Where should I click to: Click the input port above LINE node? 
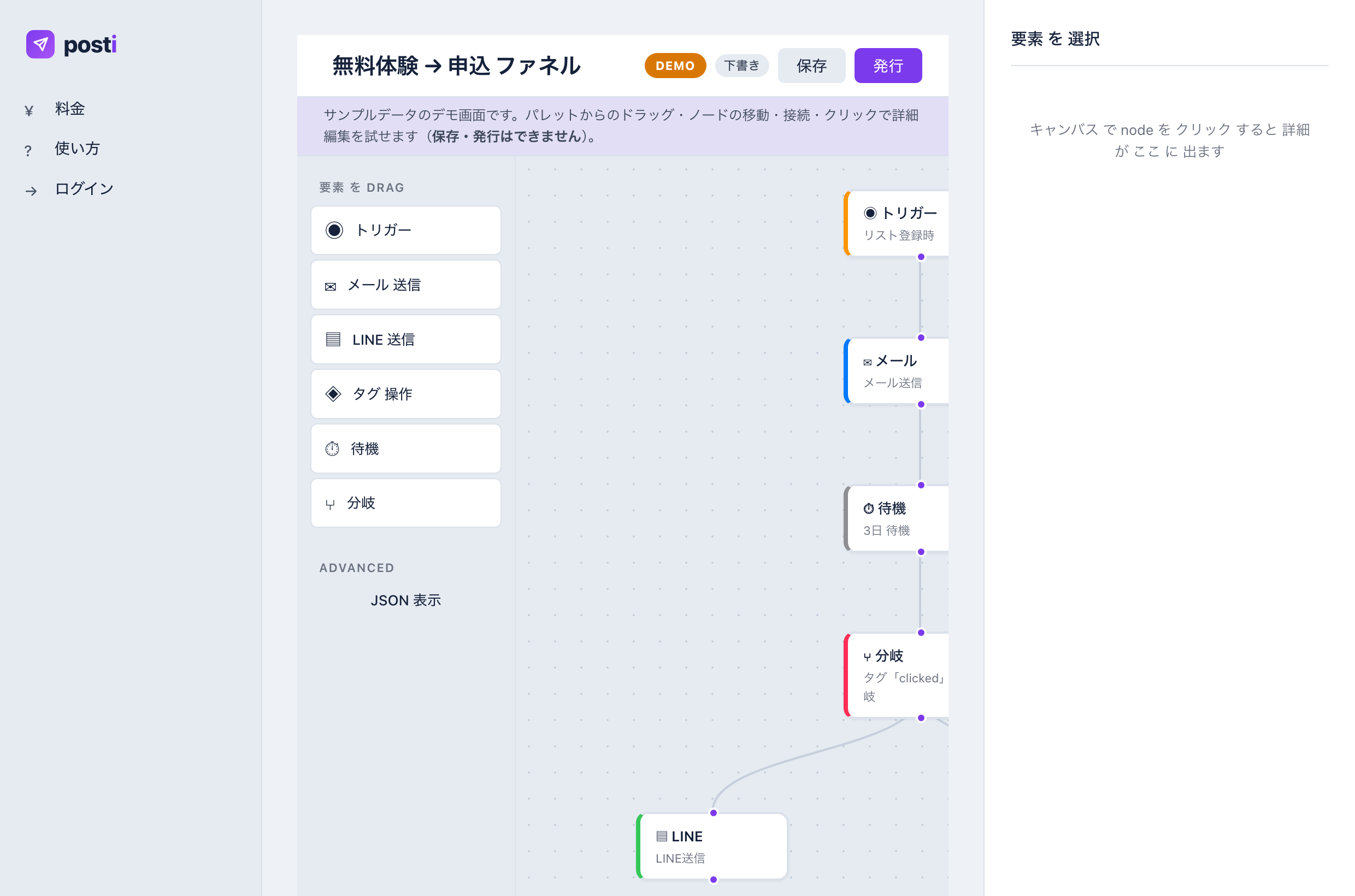pyautogui.click(x=713, y=813)
